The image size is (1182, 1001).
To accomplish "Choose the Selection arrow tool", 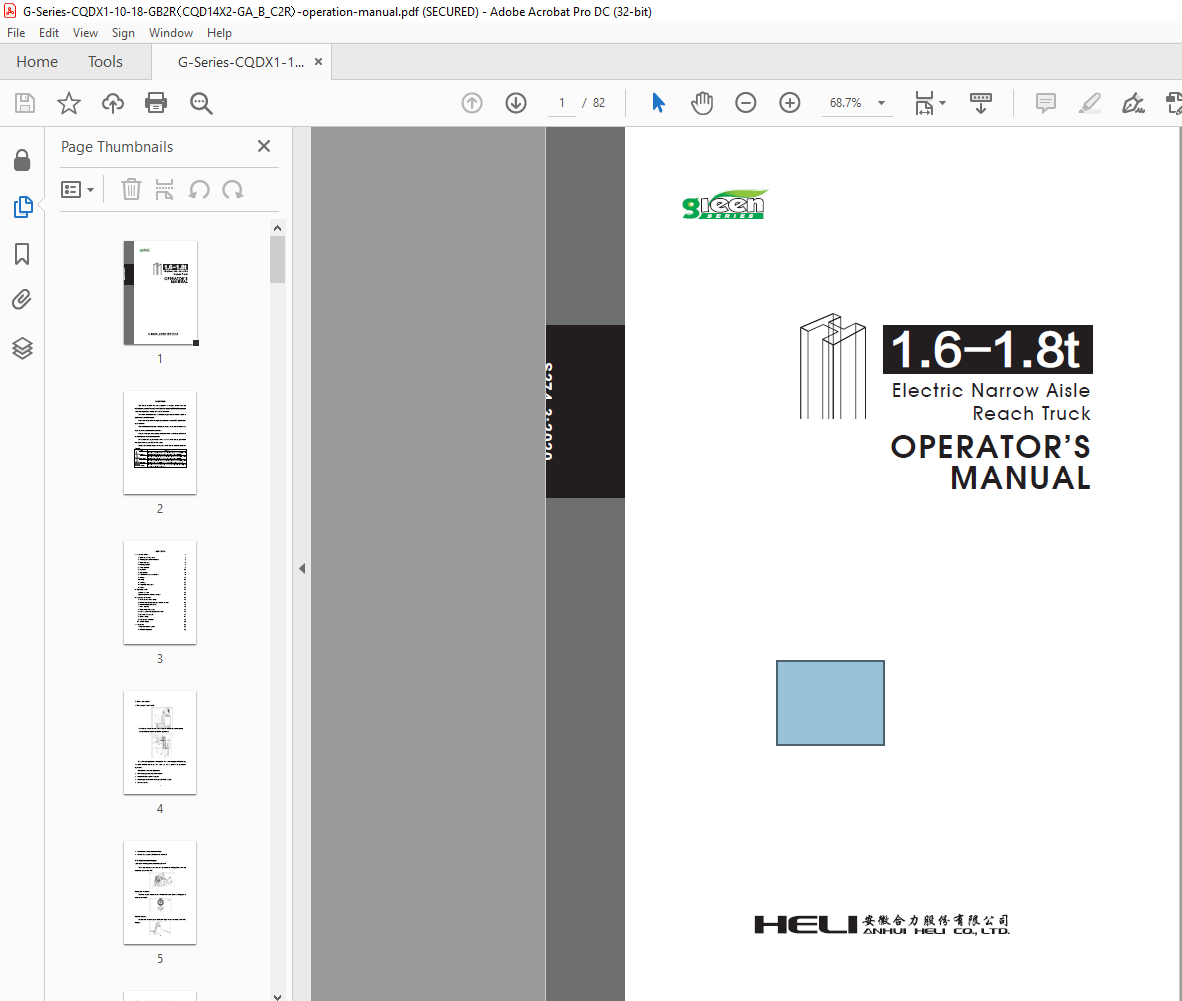I will pos(658,103).
